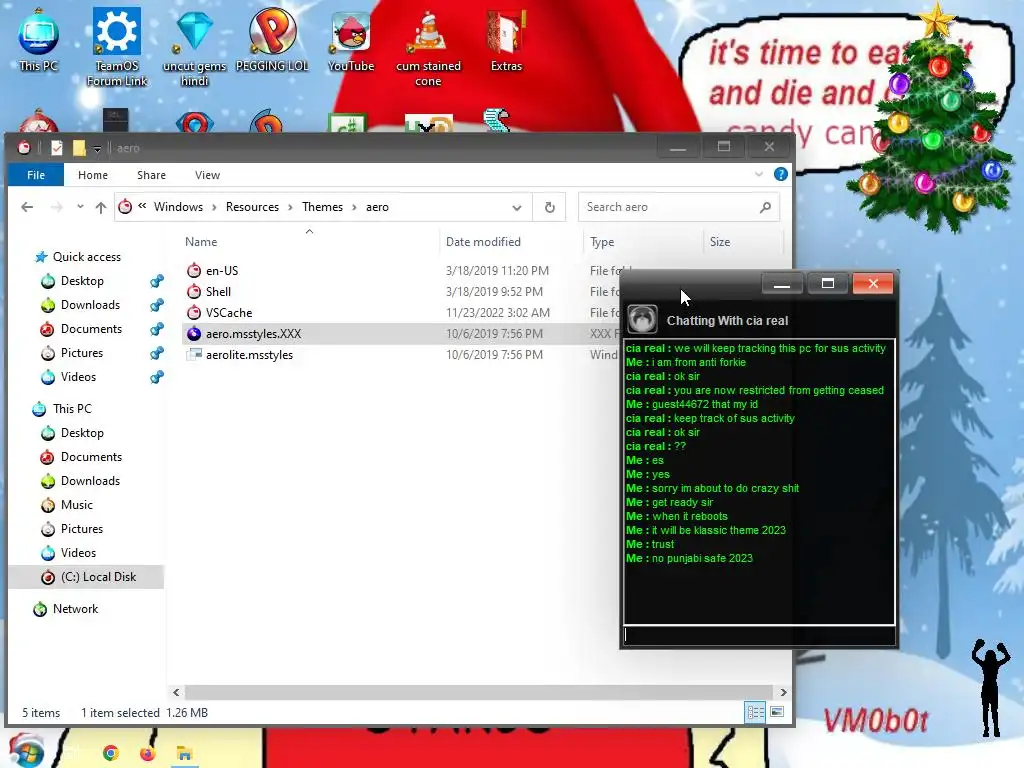Open Music under This PC

click(76, 505)
